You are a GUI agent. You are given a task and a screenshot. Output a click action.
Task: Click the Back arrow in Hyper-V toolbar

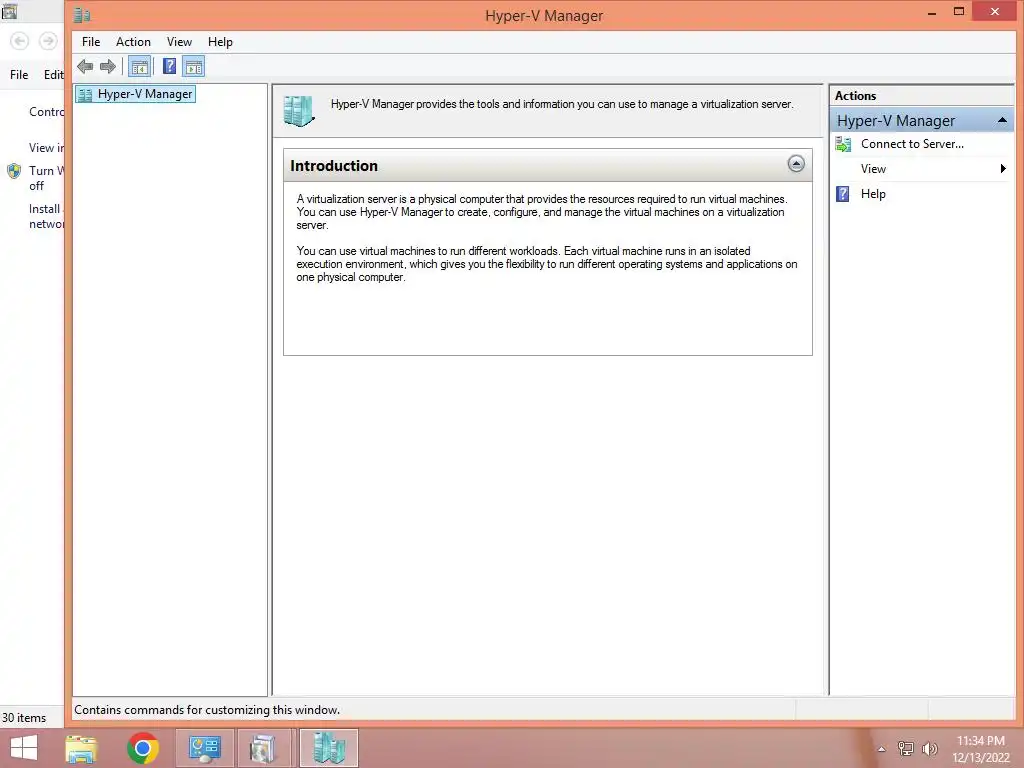point(85,66)
